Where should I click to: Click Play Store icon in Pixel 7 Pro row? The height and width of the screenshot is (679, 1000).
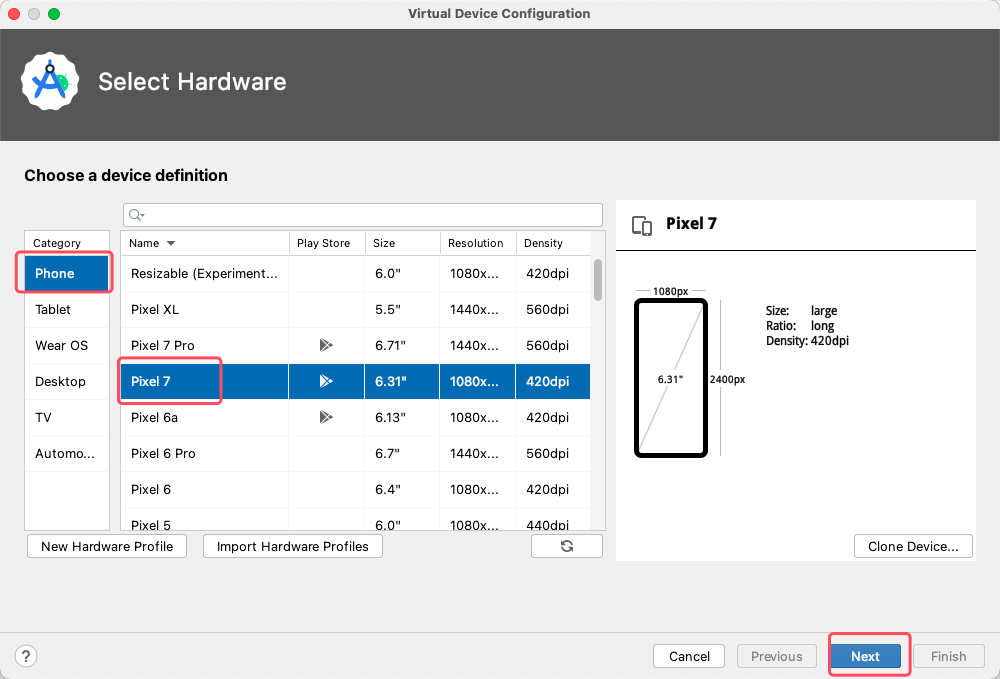point(326,346)
